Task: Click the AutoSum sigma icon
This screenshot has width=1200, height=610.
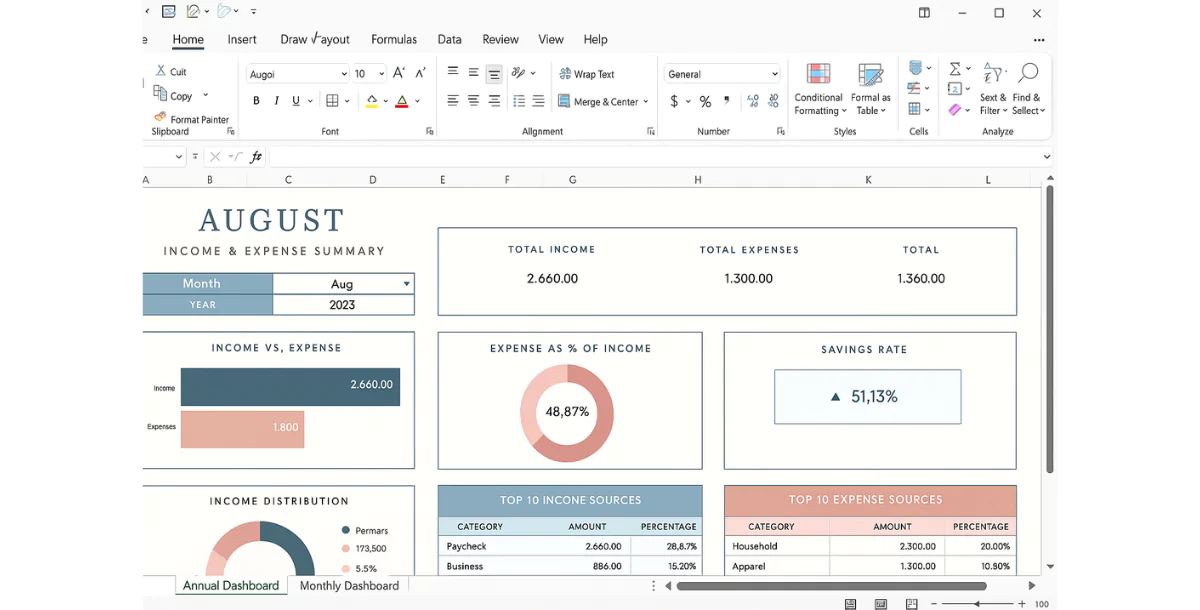Action: pyautogui.click(x=955, y=69)
